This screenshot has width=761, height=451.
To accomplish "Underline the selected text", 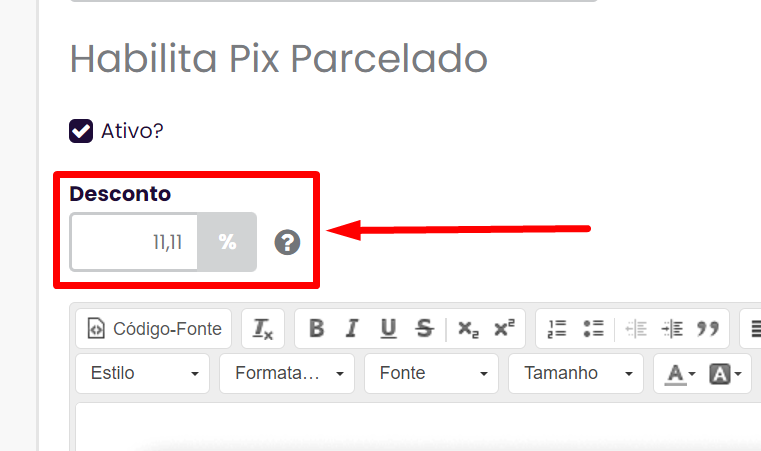I will 388,329.
